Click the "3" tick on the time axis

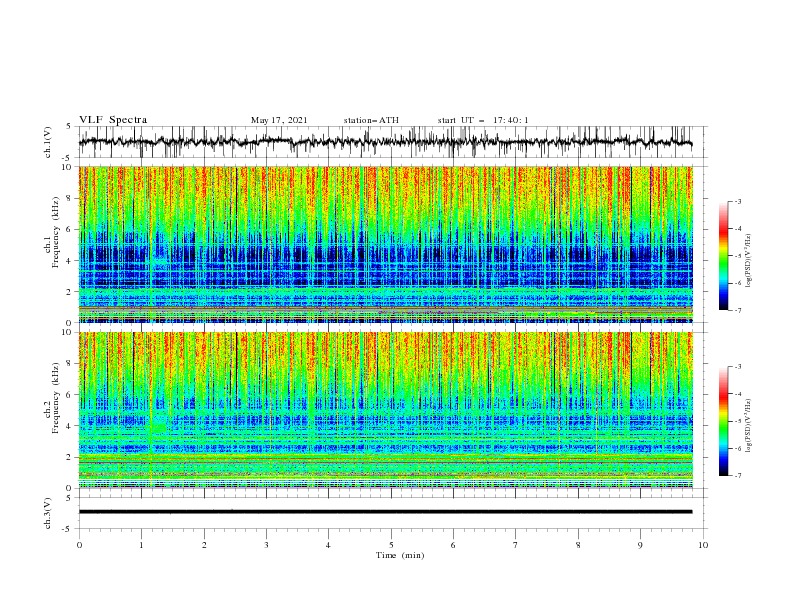tap(266, 545)
